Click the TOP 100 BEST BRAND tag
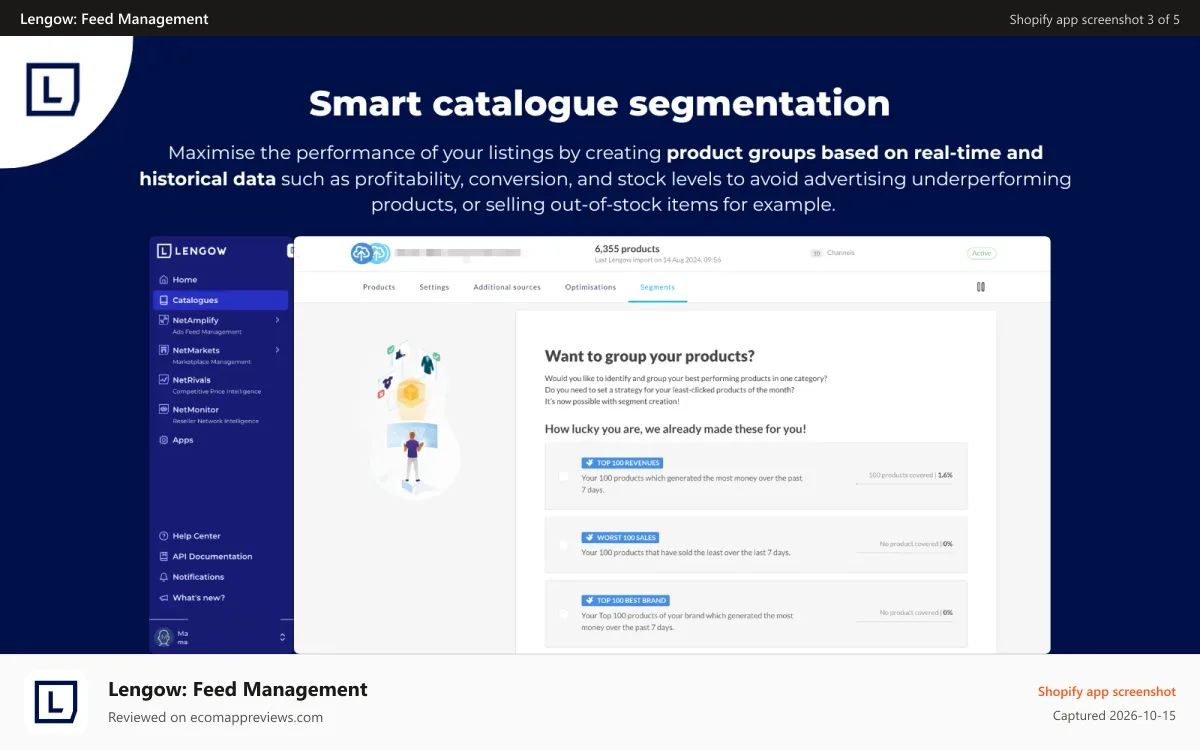This screenshot has height=750, width=1200. coord(625,601)
